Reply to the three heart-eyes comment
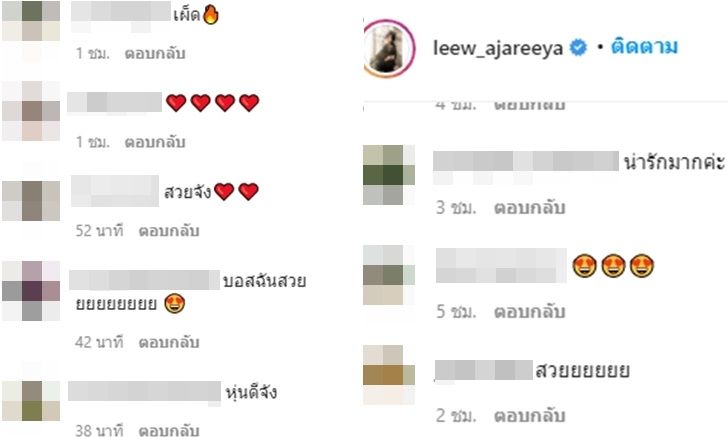The image size is (728, 437). pos(529,312)
